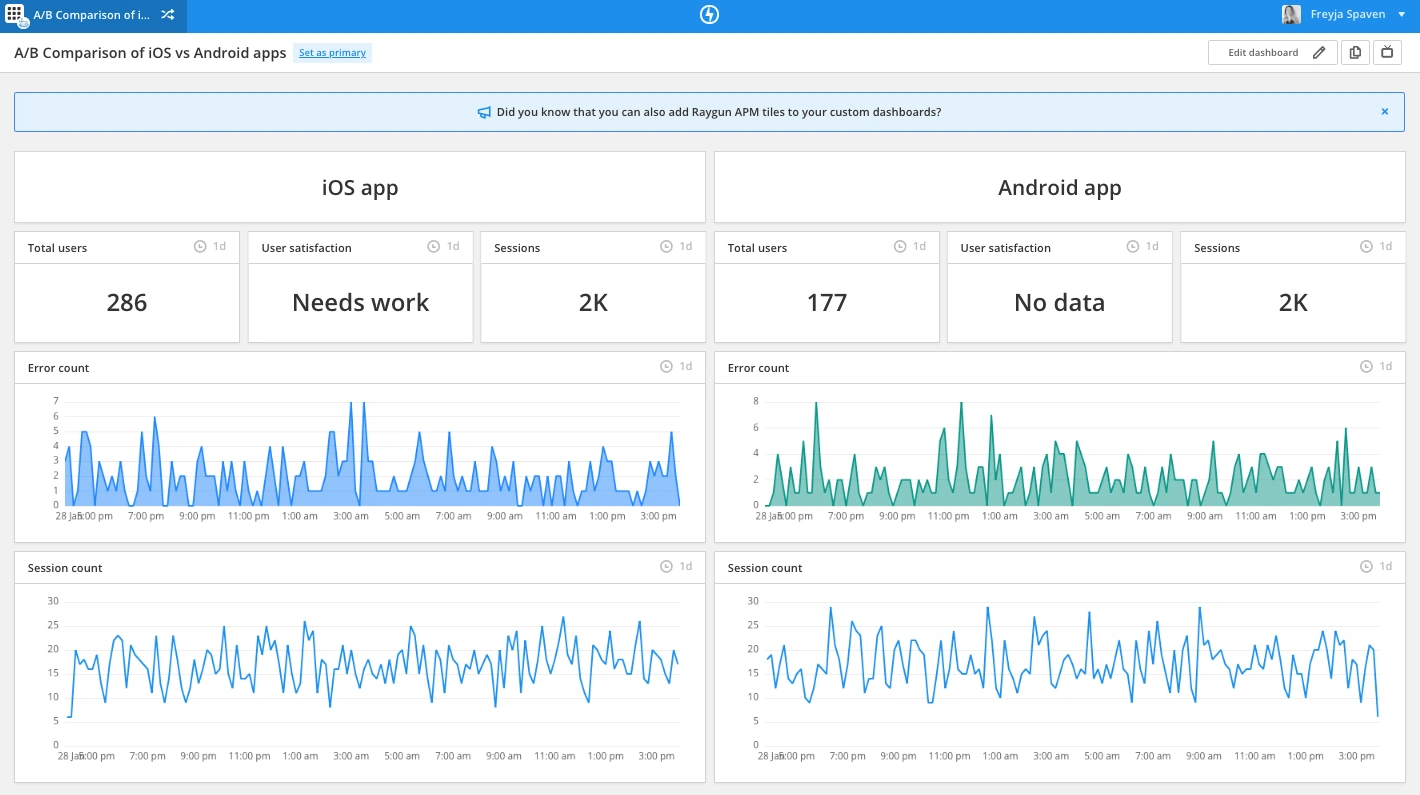
Task: Click the duplicate dashboard icon
Action: click(1355, 53)
